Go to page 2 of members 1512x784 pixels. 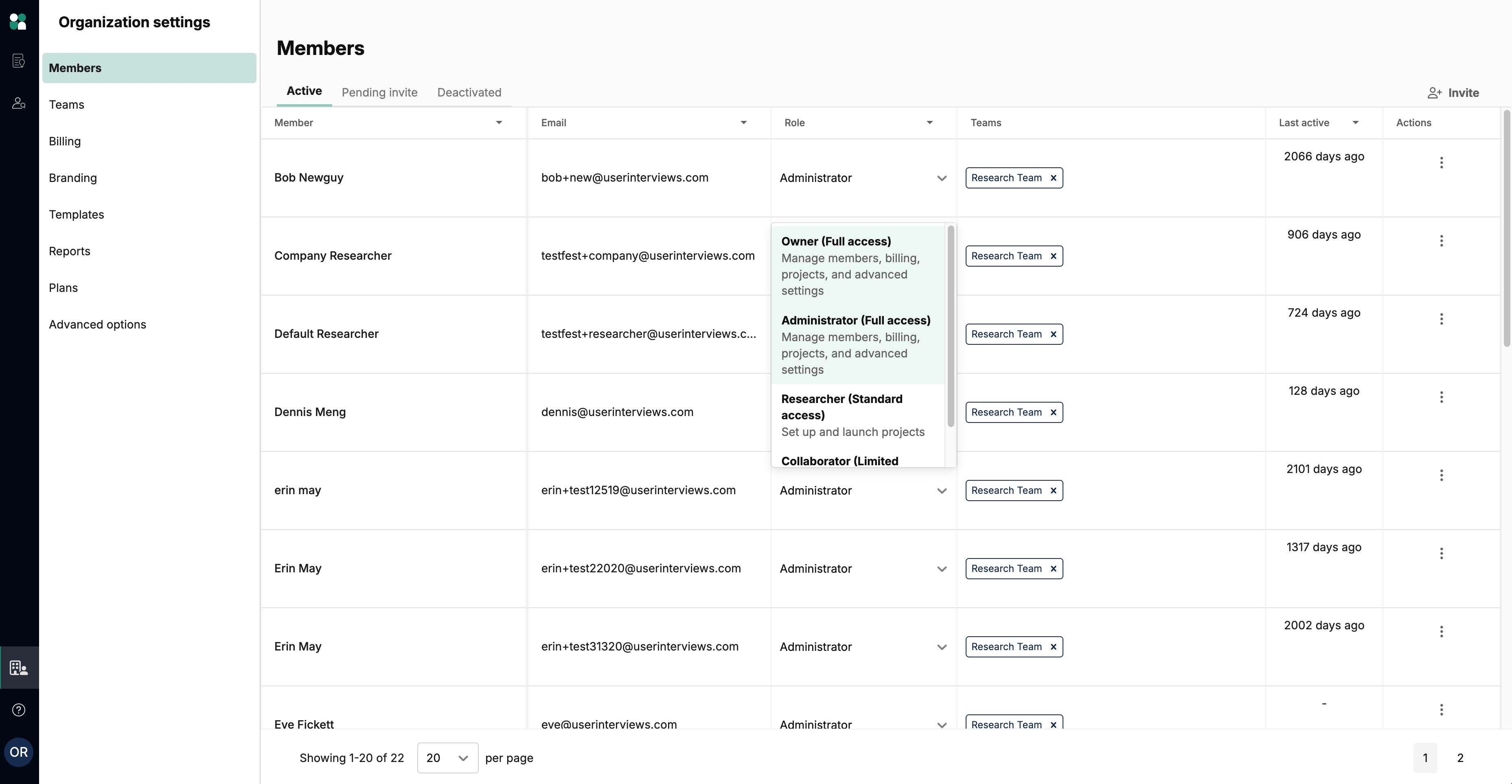click(1460, 758)
